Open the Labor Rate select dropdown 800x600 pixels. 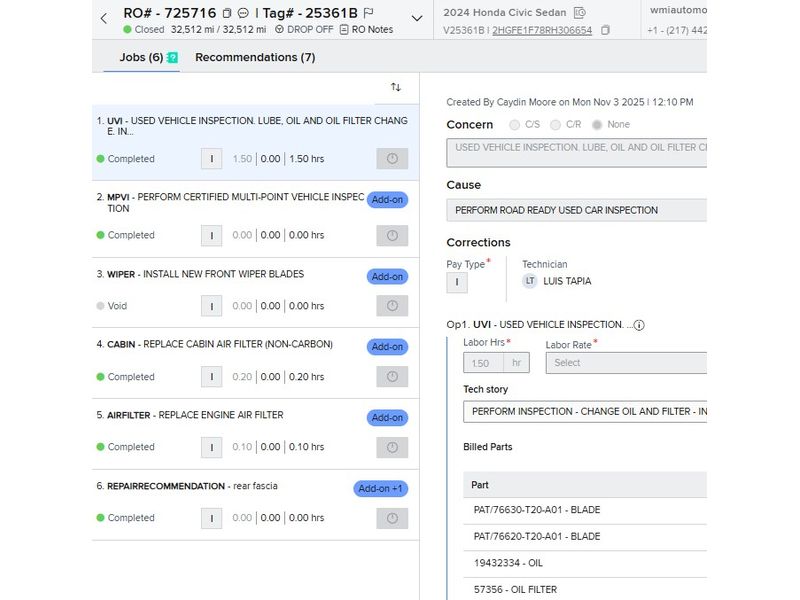tap(626, 363)
